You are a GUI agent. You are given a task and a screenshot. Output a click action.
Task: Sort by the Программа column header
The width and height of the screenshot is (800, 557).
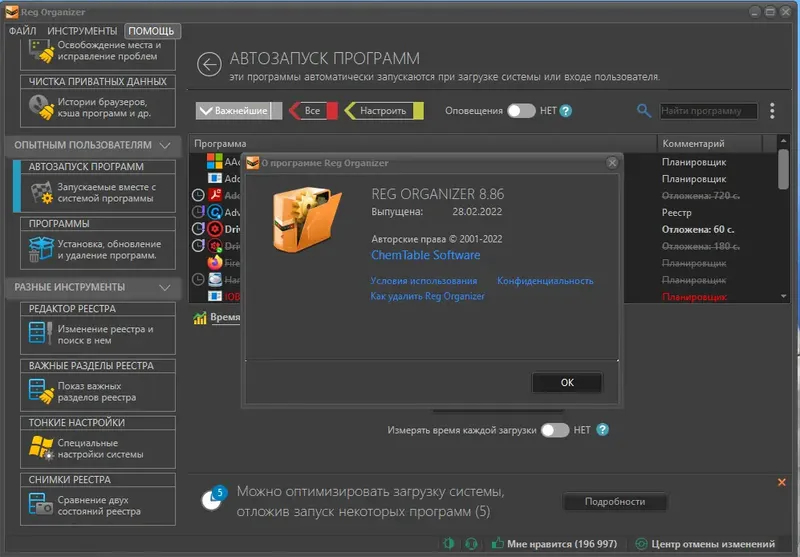(x=423, y=144)
